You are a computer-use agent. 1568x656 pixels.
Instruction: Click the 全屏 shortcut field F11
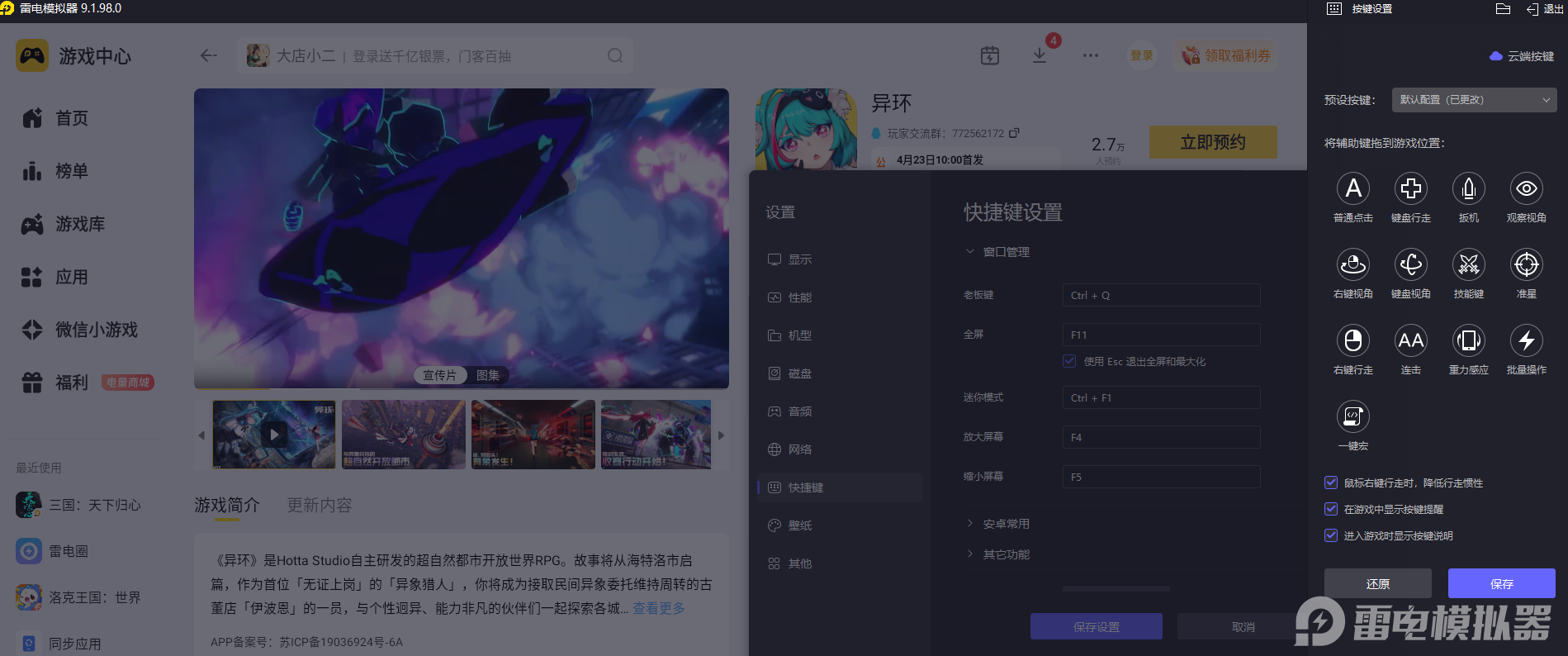point(1161,335)
